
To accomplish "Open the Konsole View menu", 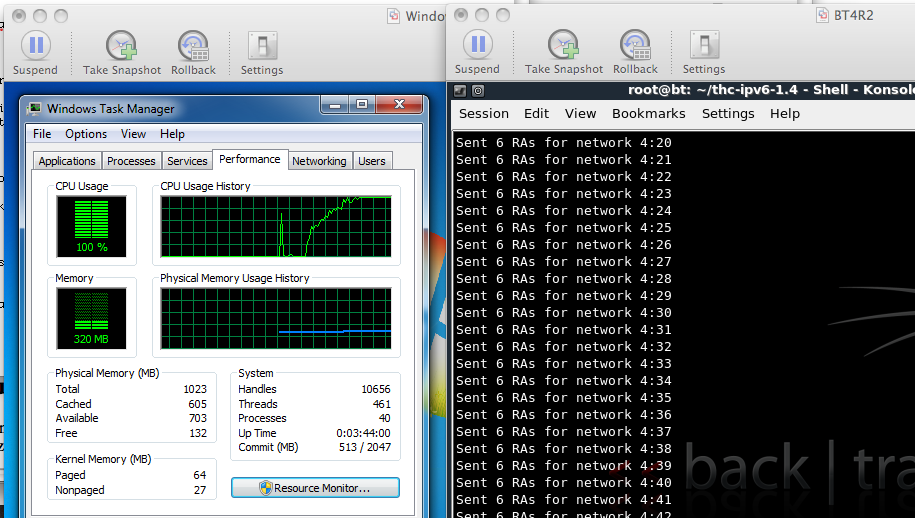I will [x=580, y=113].
